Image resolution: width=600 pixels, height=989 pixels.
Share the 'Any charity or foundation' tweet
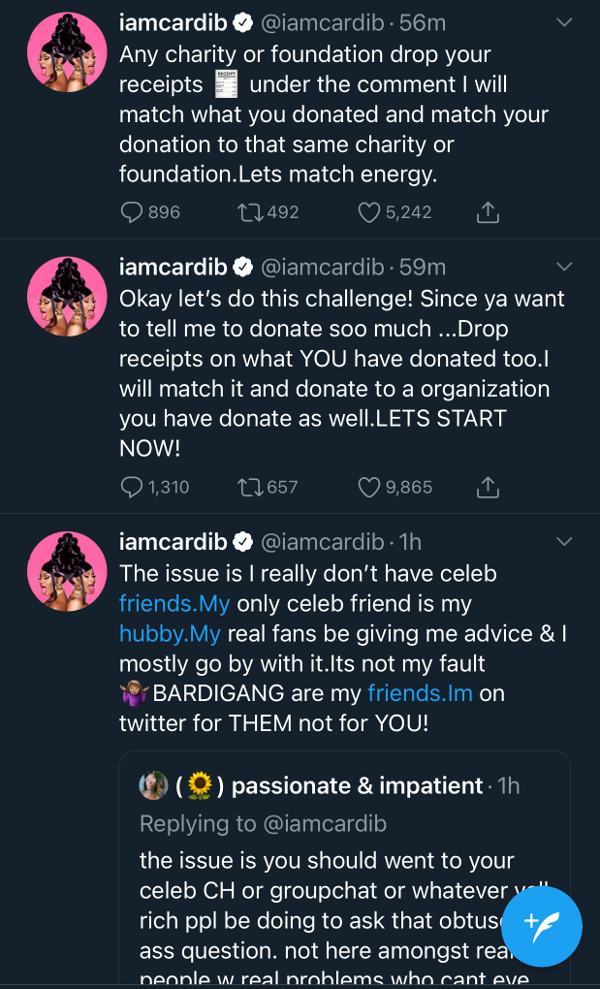487,212
